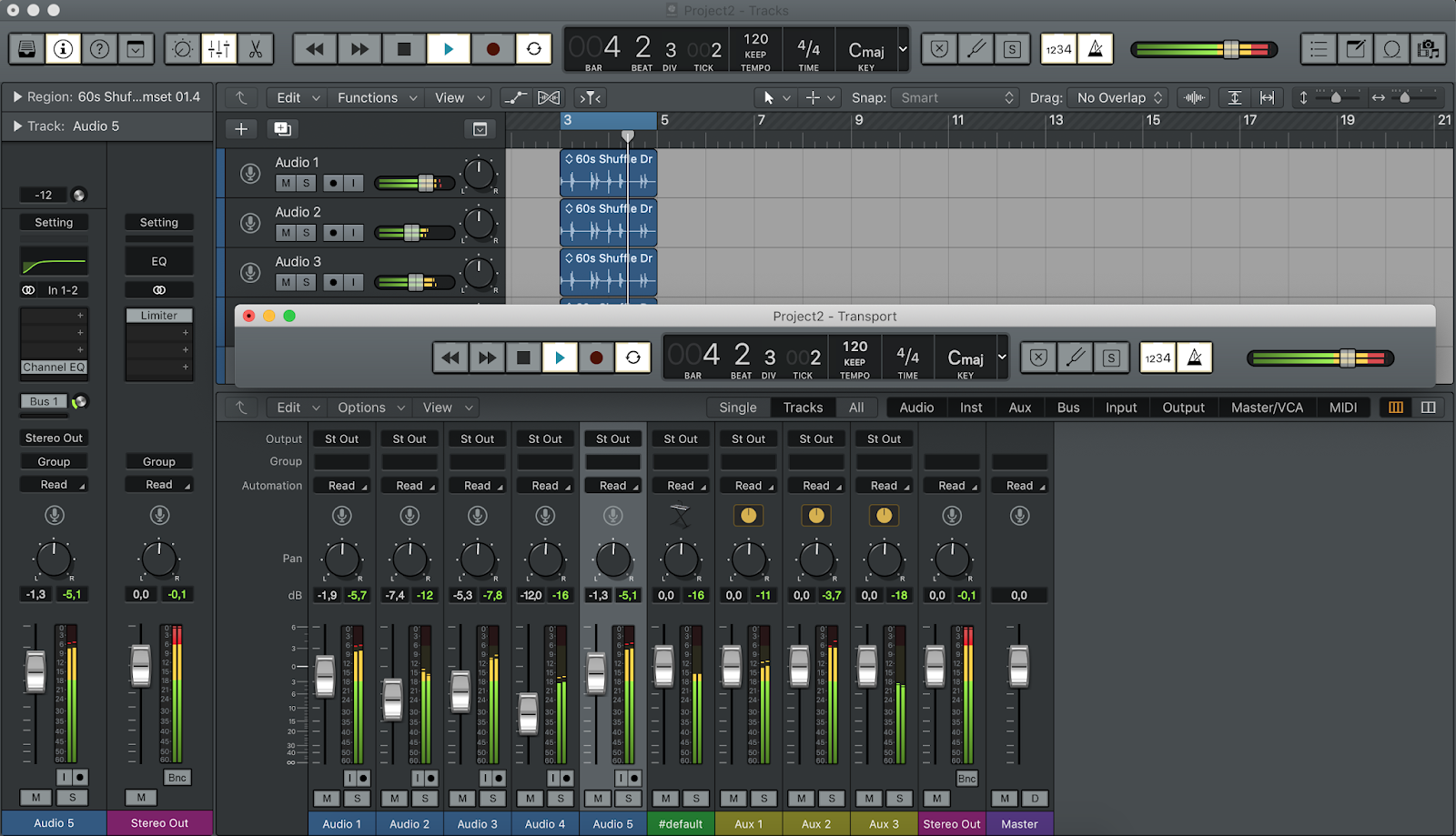Mute the Audio 1 track in track header

tap(286, 183)
